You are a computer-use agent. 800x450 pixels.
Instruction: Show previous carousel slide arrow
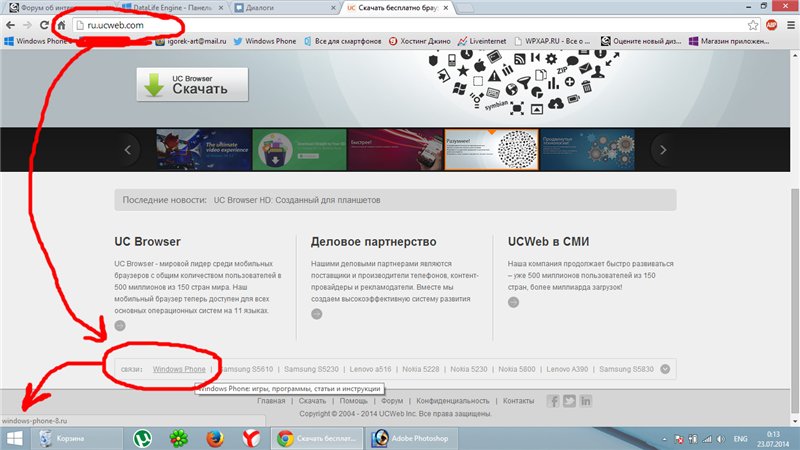pyautogui.click(x=128, y=149)
